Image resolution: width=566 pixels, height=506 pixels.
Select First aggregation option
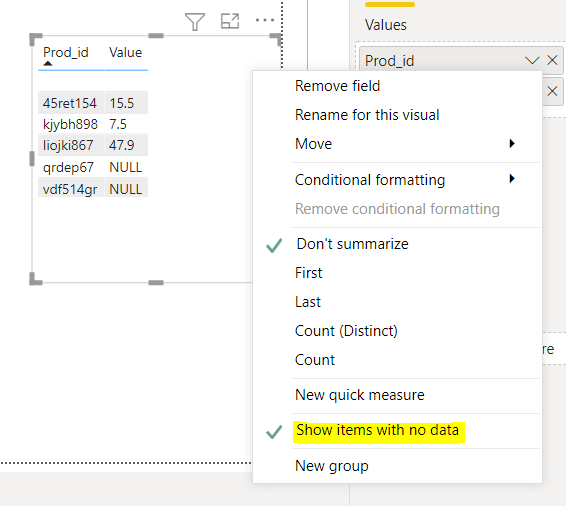(397, 273)
